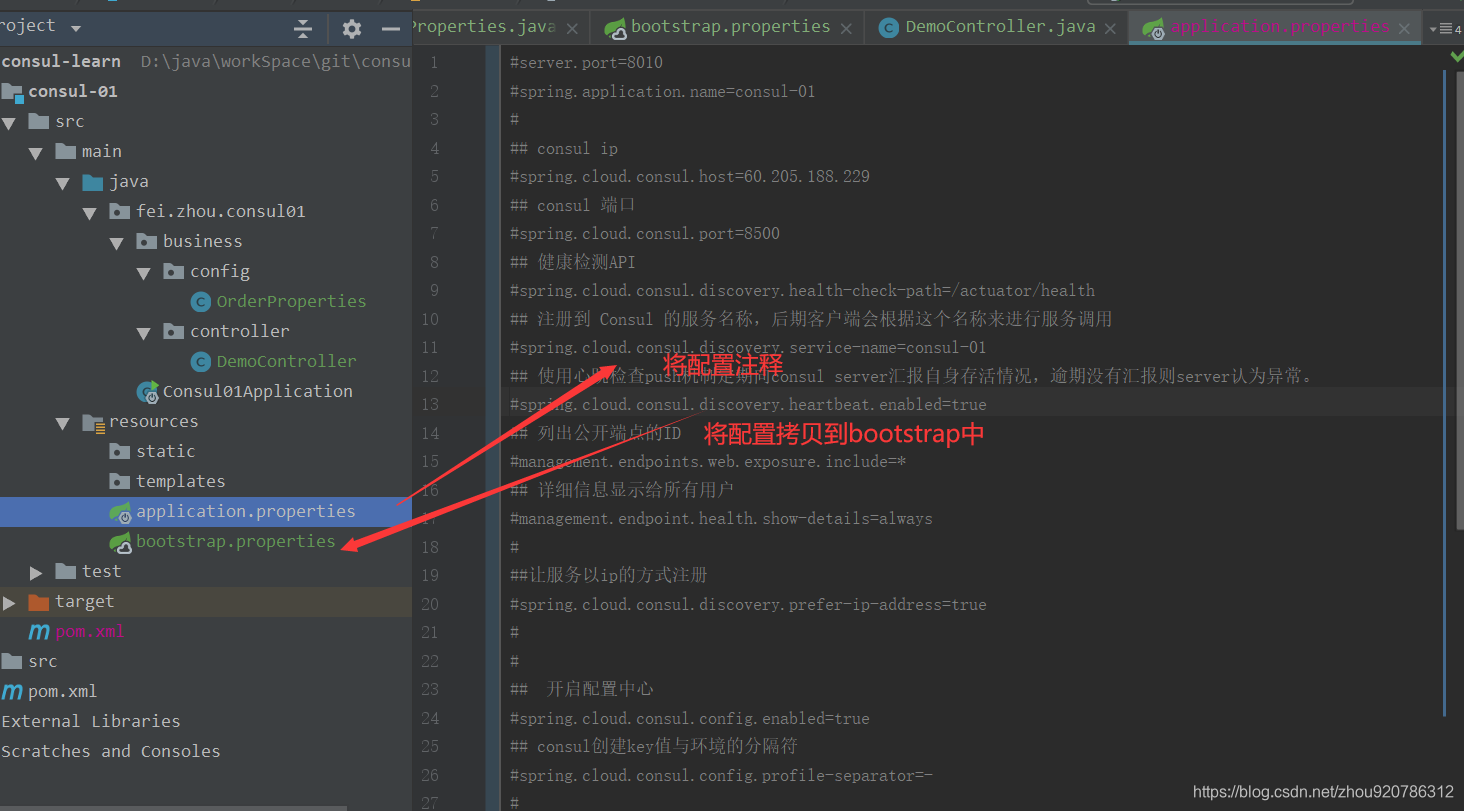Collapse the java folder
This screenshot has height=811, width=1464.
(63, 183)
